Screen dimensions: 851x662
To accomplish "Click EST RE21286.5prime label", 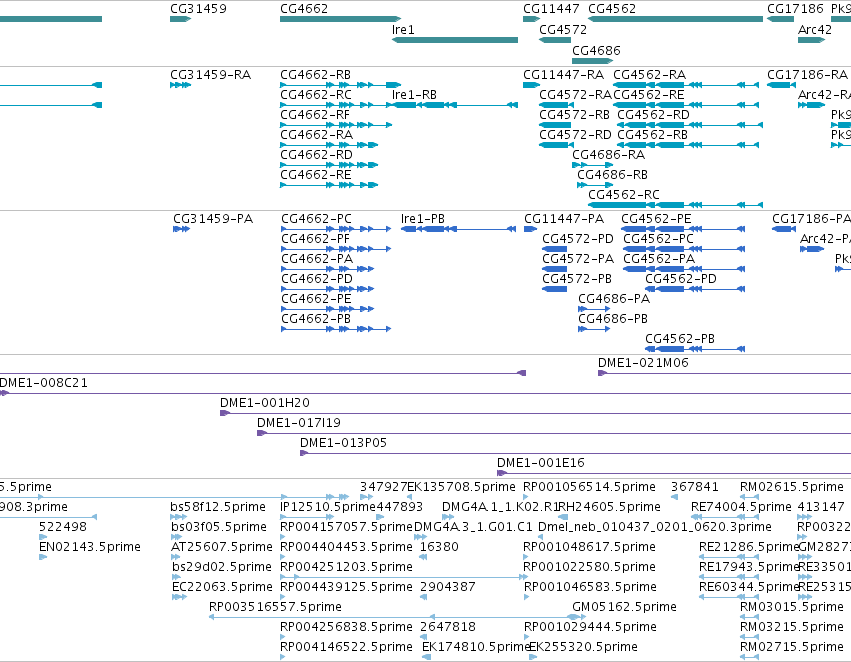I will (x=749, y=546).
